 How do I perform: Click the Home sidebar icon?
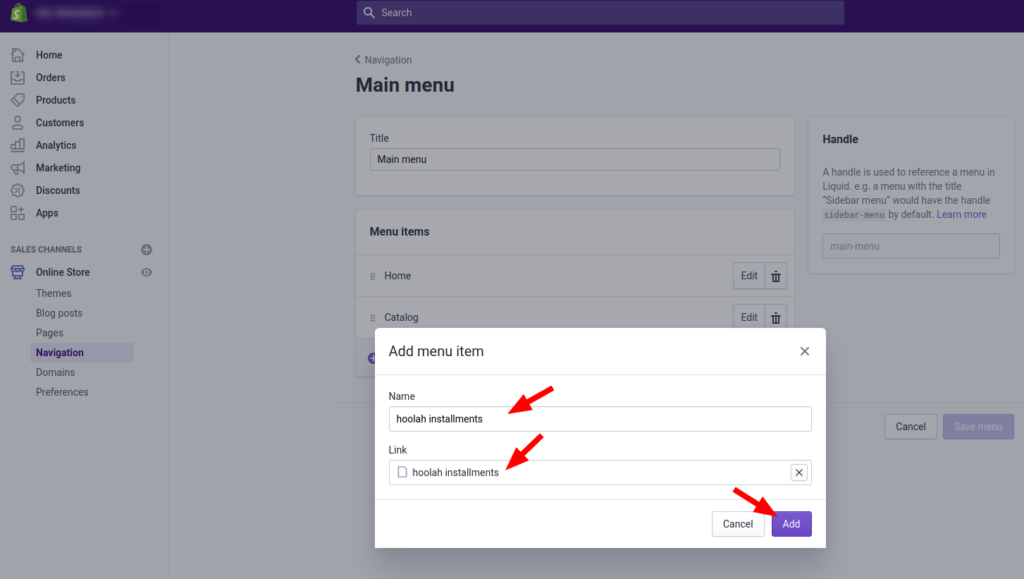pyautogui.click(x=18, y=55)
